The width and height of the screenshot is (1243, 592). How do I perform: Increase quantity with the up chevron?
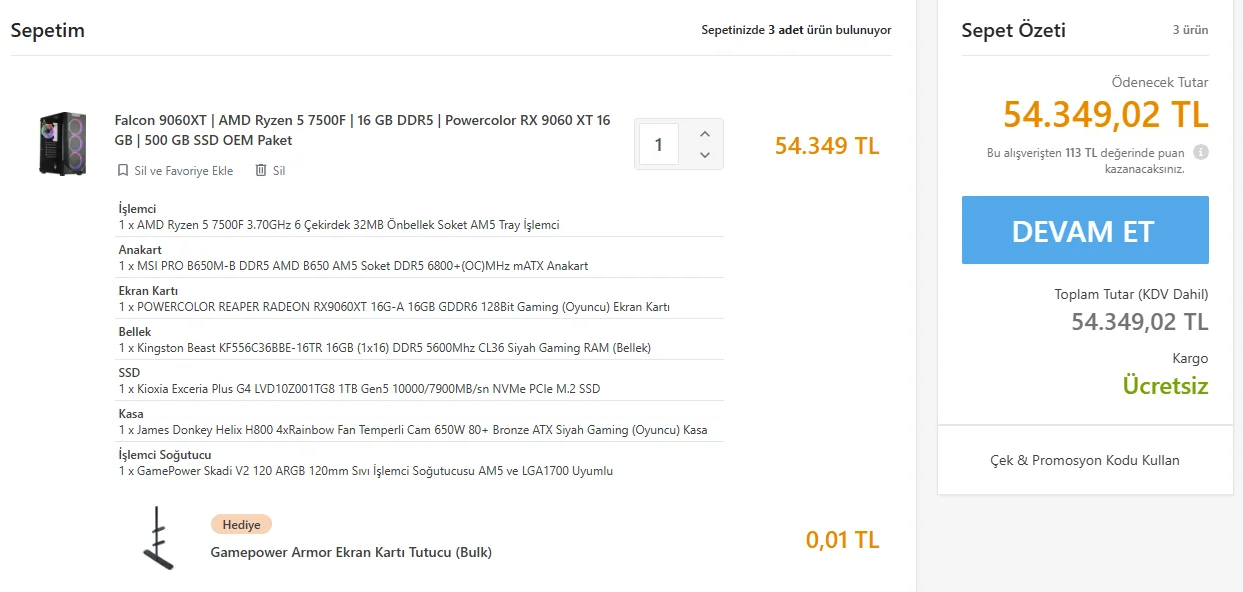(704, 134)
